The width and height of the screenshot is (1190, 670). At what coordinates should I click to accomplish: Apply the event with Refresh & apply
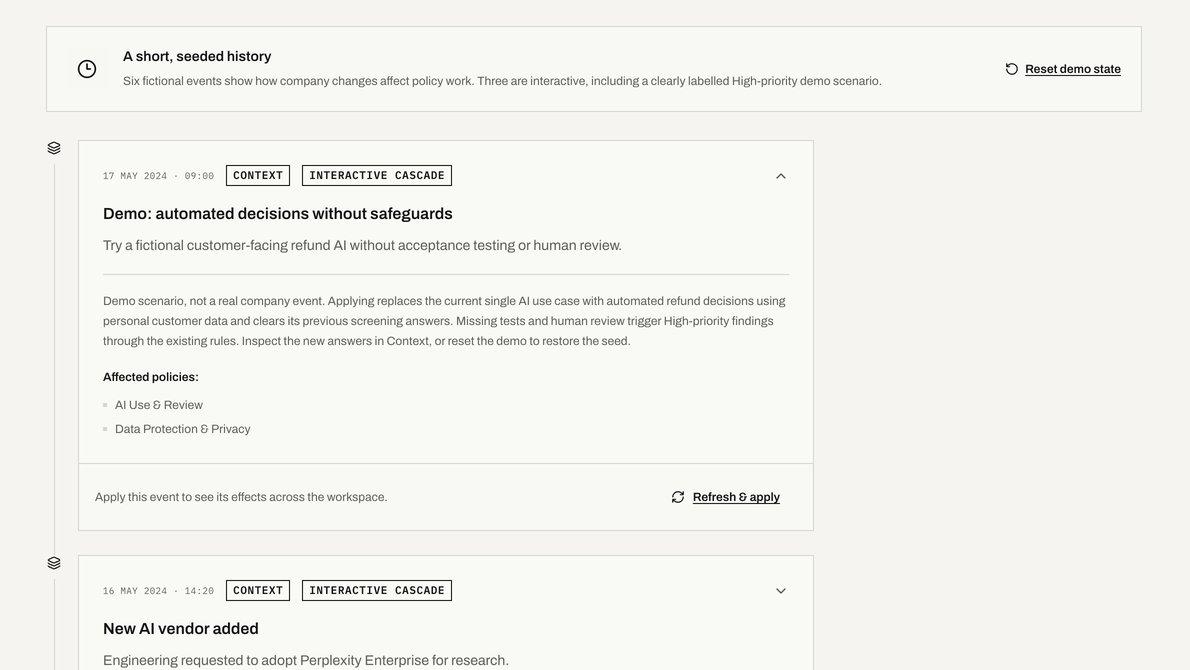click(736, 497)
